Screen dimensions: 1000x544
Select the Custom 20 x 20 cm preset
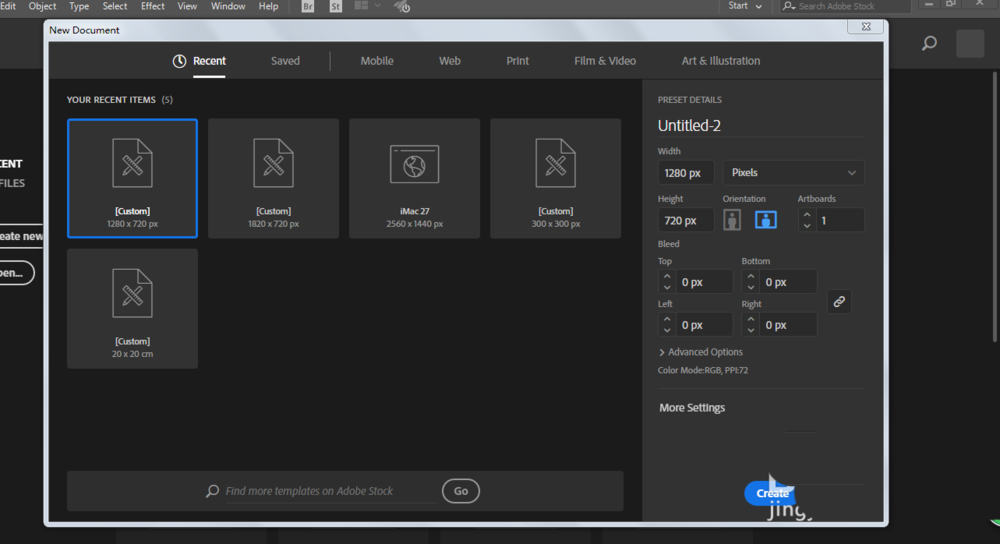[133, 309]
